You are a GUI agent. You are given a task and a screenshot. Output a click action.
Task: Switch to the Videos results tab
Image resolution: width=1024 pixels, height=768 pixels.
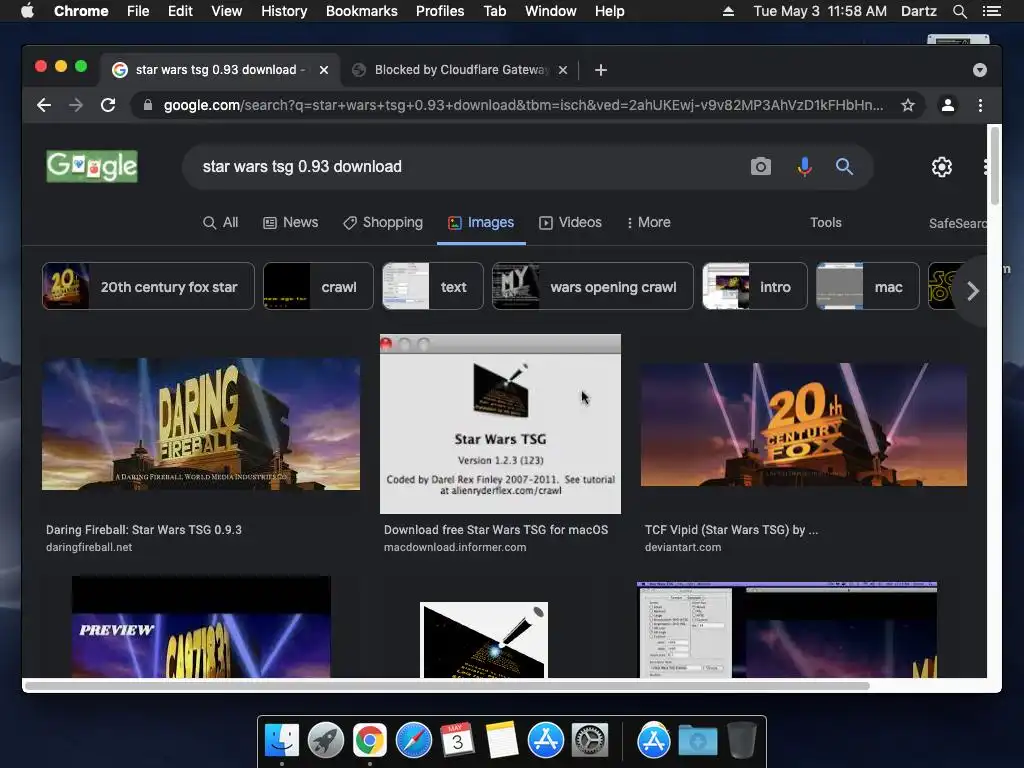[570, 223]
